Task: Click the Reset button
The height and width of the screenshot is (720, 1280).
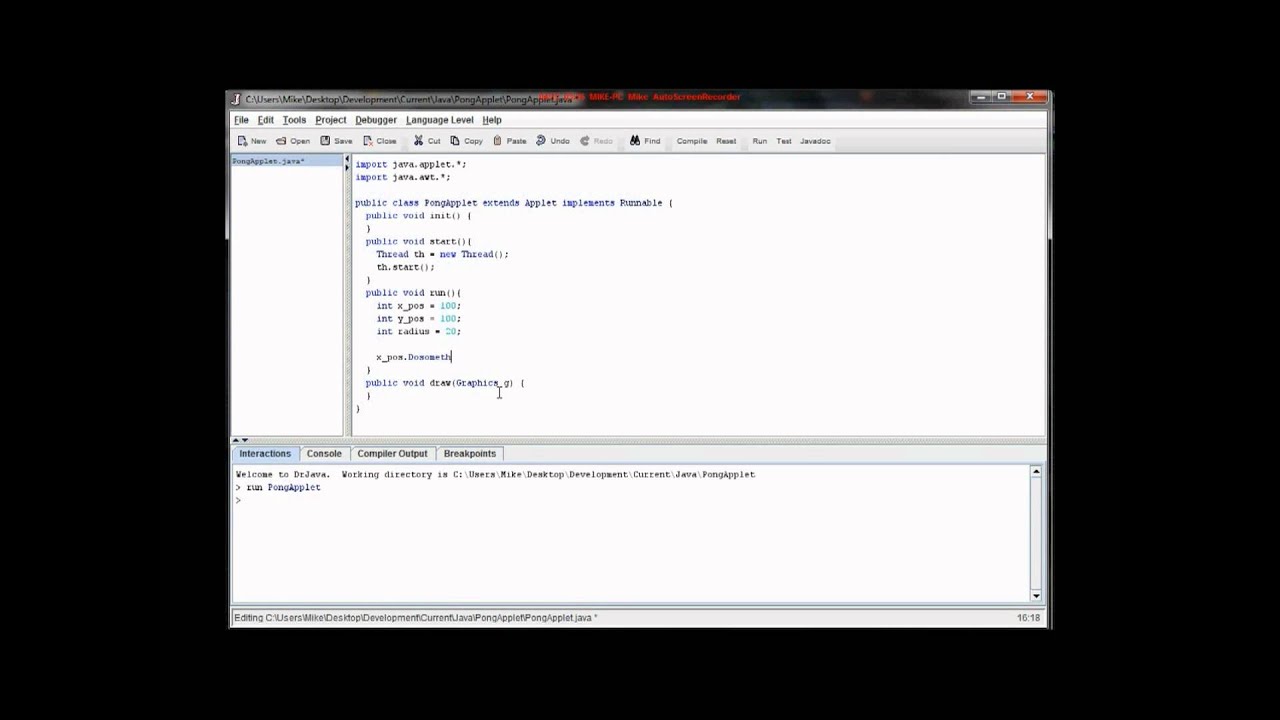Action: [726, 141]
